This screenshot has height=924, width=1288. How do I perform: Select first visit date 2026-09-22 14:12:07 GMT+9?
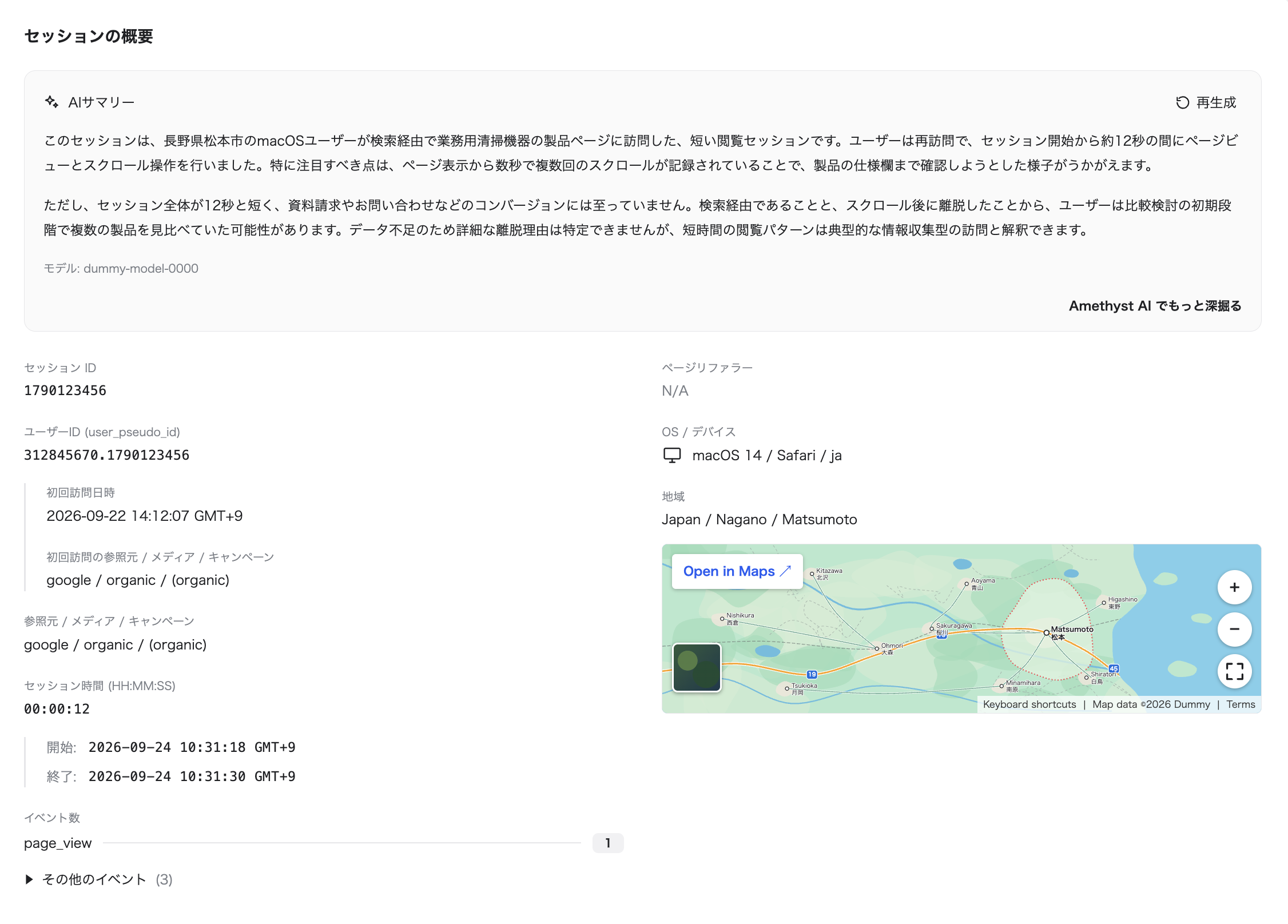[x=145, y=516]
